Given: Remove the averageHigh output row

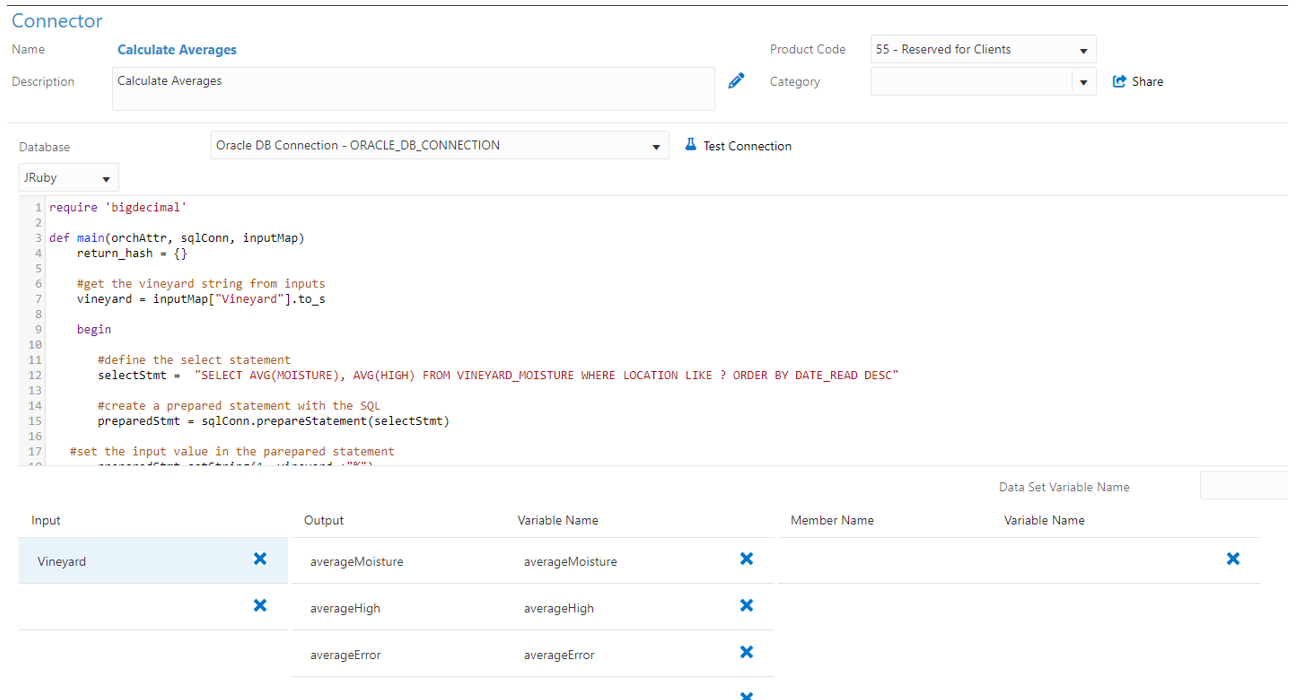Looking at the screenshot, I should click(746, 605).
